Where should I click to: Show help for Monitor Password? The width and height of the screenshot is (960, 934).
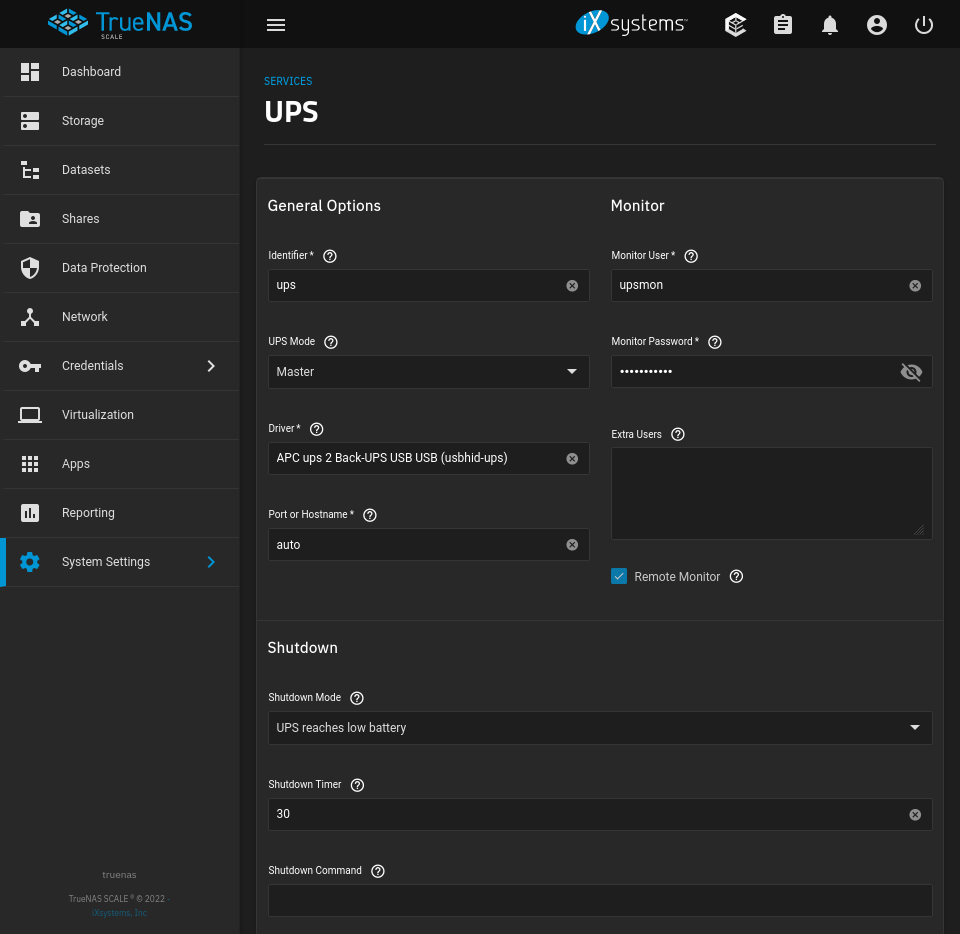point(714,342)
